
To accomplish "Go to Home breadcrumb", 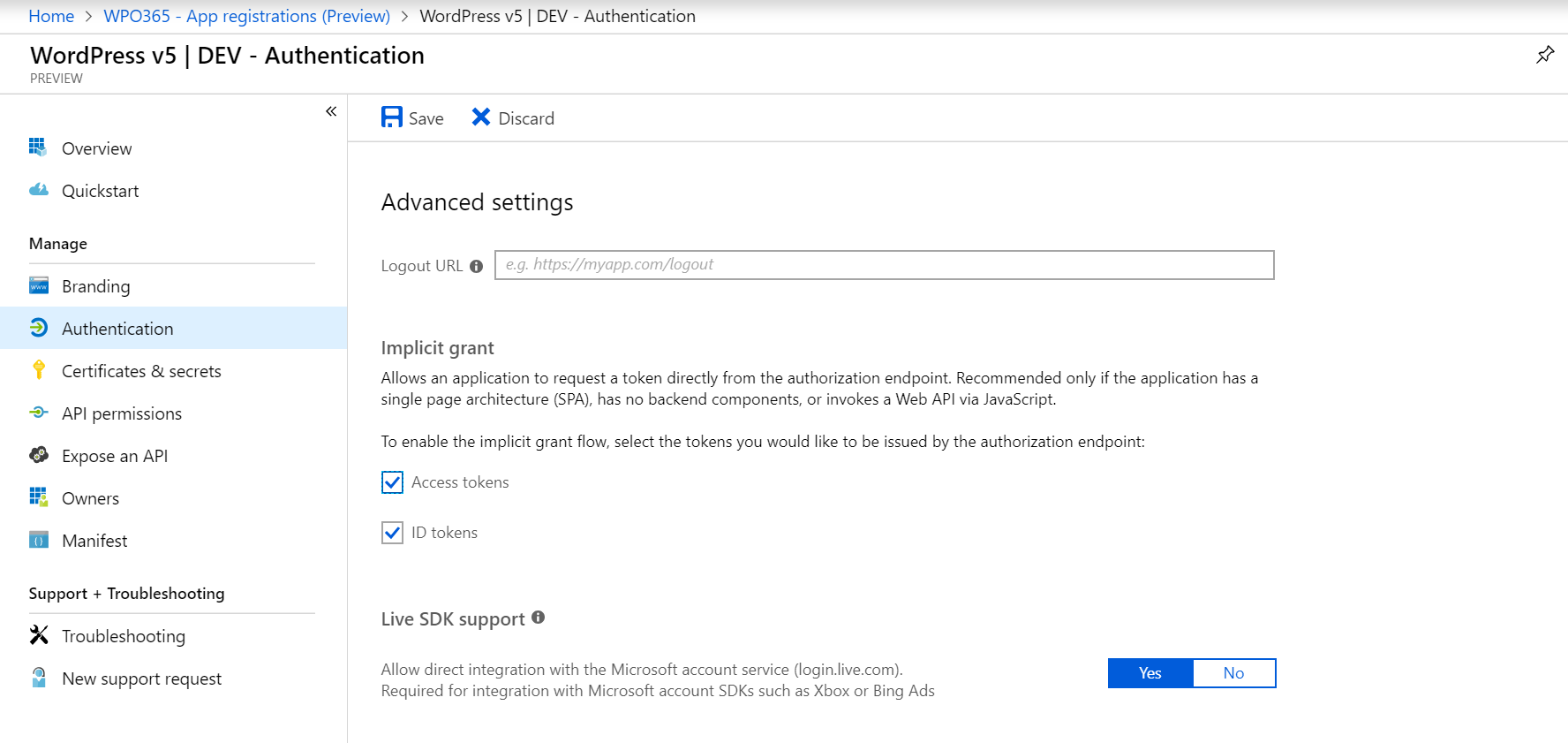I will click(51, 16).
